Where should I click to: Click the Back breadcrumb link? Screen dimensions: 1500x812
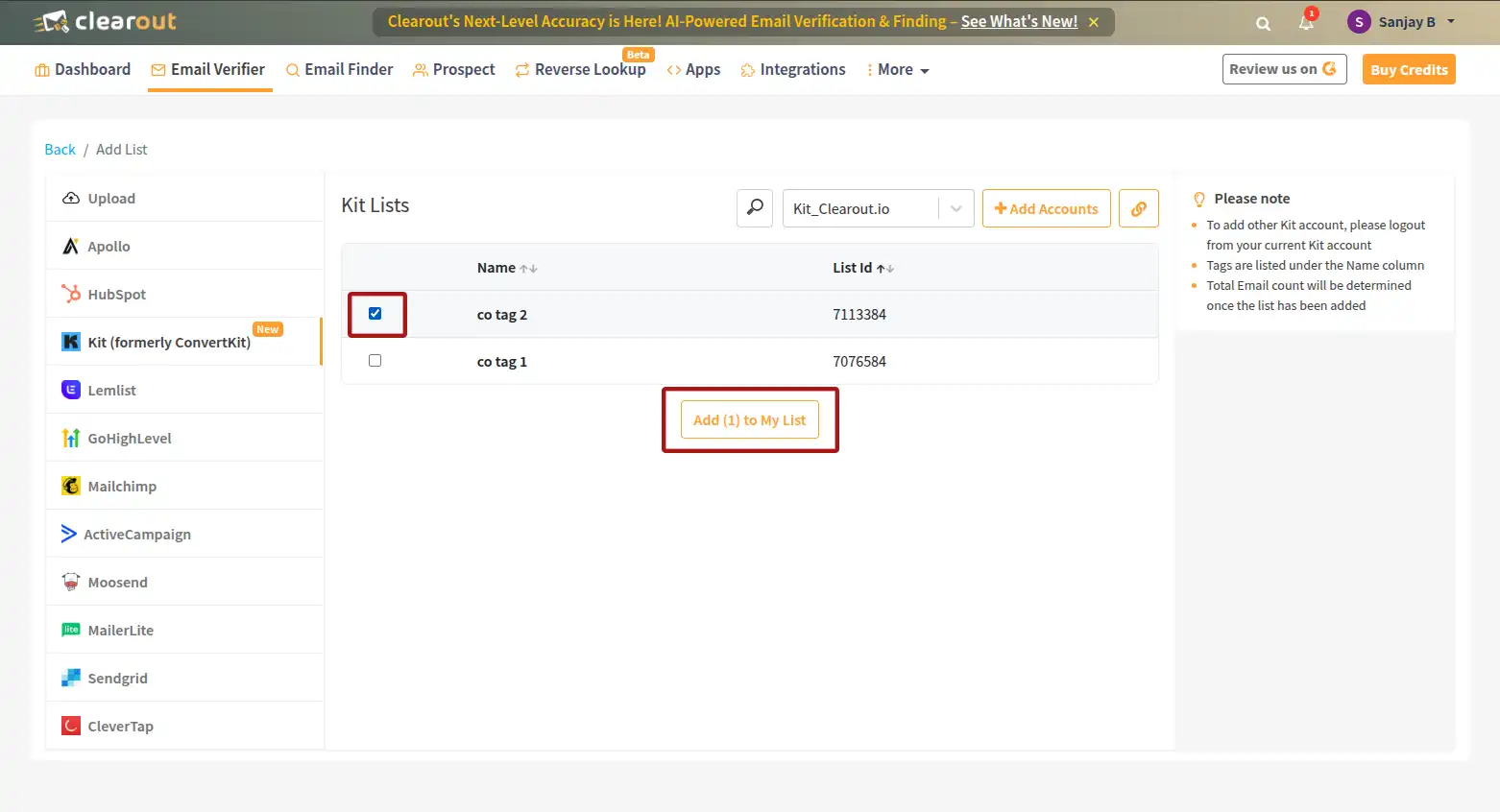[x=60, y=150]
